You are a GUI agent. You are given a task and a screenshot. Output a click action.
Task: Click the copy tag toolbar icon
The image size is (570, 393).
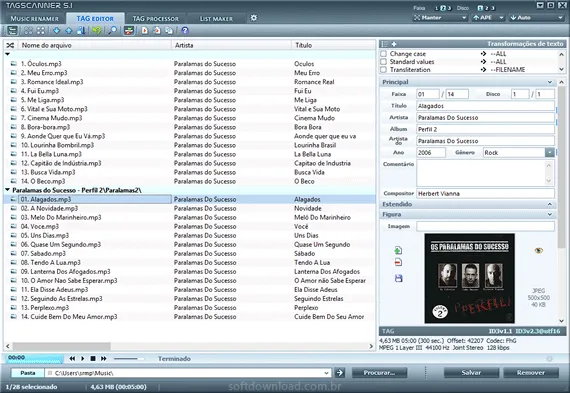coord(157,31)
